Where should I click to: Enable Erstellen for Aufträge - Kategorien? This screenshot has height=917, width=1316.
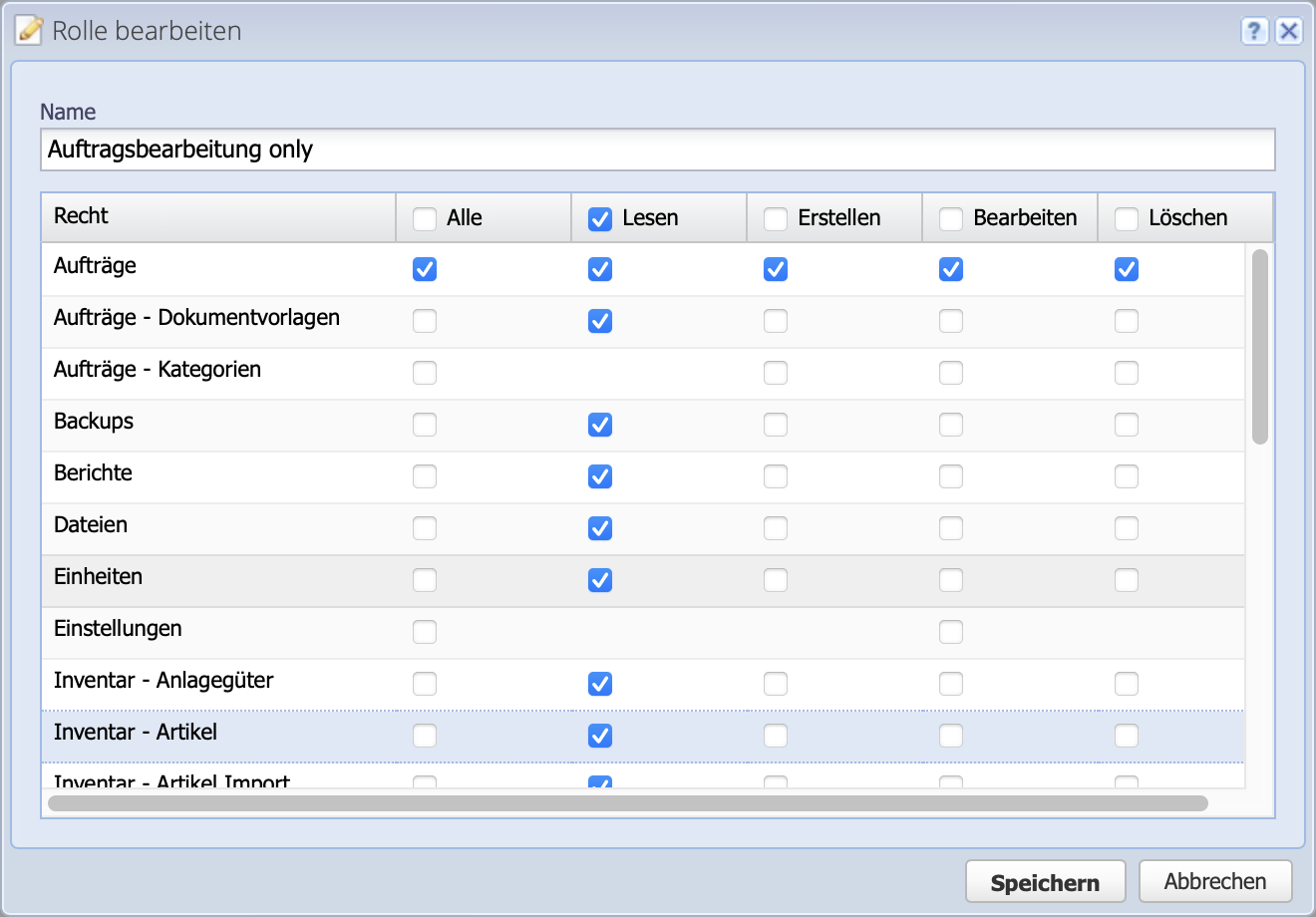tap(776, 373)
